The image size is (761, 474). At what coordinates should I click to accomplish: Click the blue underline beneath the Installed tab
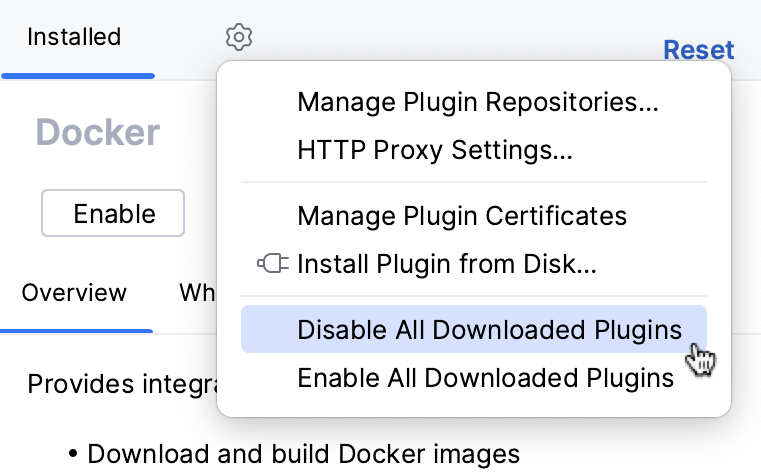pyautogui.click(x=77, y=75)
